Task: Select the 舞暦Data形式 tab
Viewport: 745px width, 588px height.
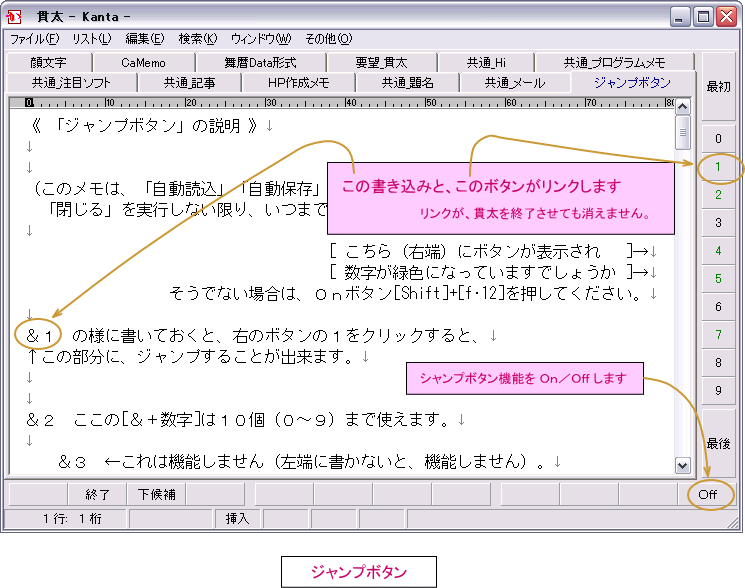Action: point(260,62)
